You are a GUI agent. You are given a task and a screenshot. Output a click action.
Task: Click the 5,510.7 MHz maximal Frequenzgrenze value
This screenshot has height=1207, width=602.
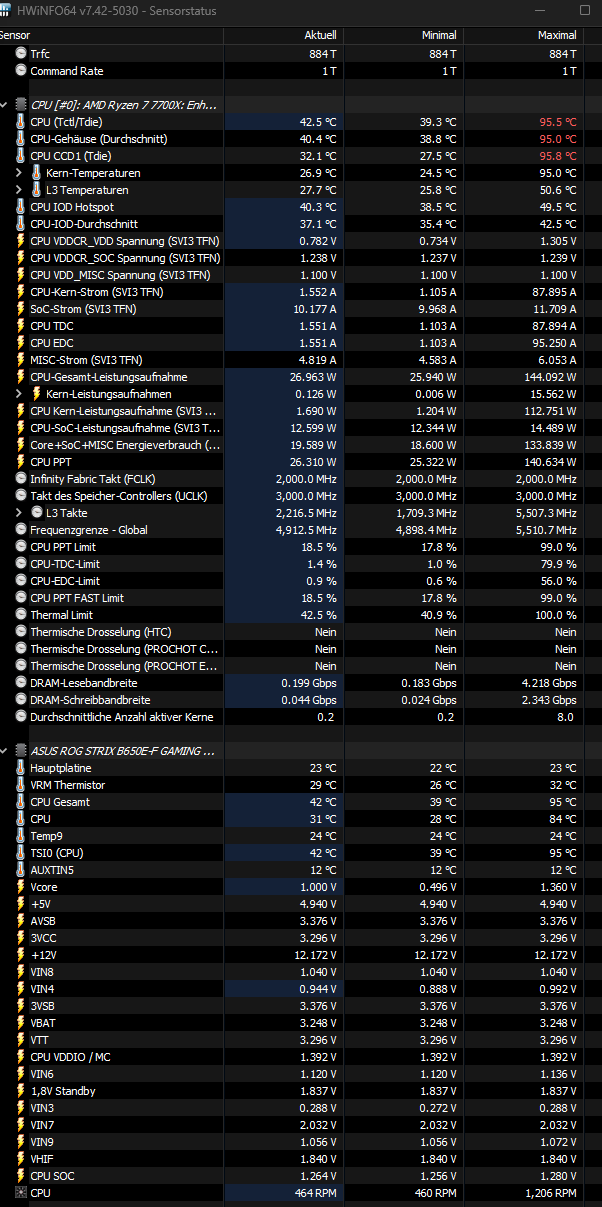click(x=547, y=530)
